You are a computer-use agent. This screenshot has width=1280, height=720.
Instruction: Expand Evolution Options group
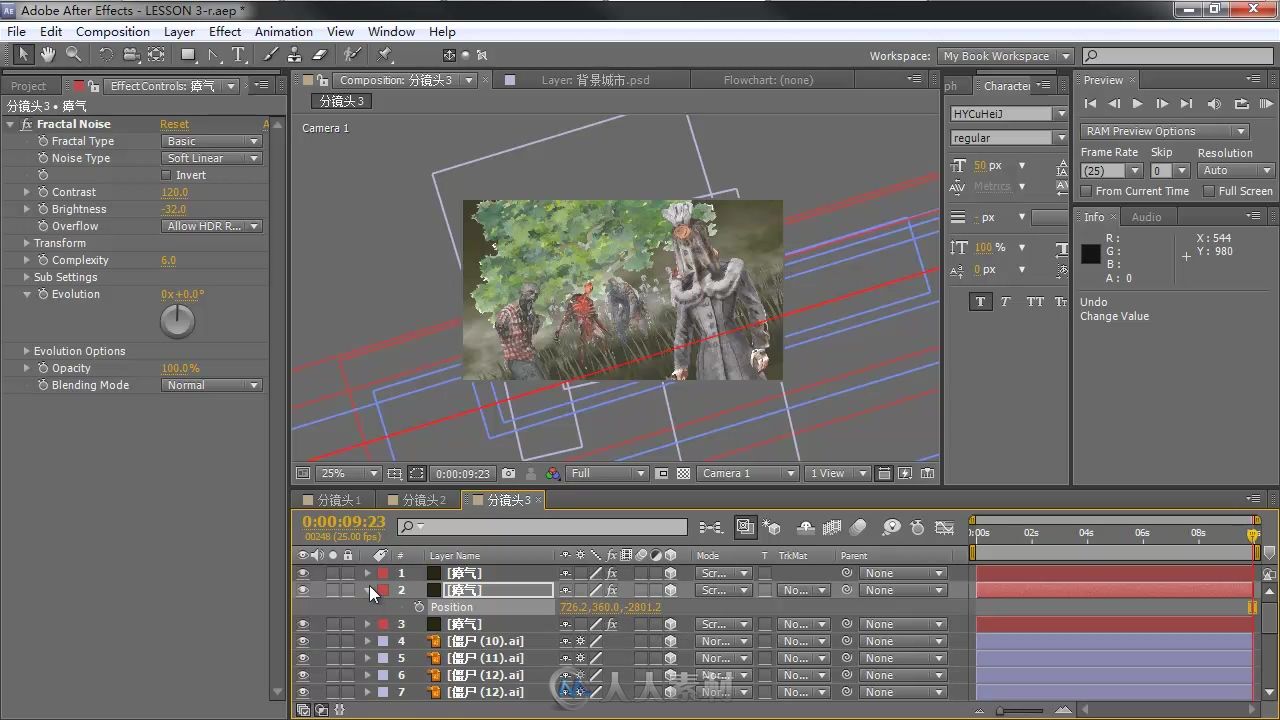point(27,351)
